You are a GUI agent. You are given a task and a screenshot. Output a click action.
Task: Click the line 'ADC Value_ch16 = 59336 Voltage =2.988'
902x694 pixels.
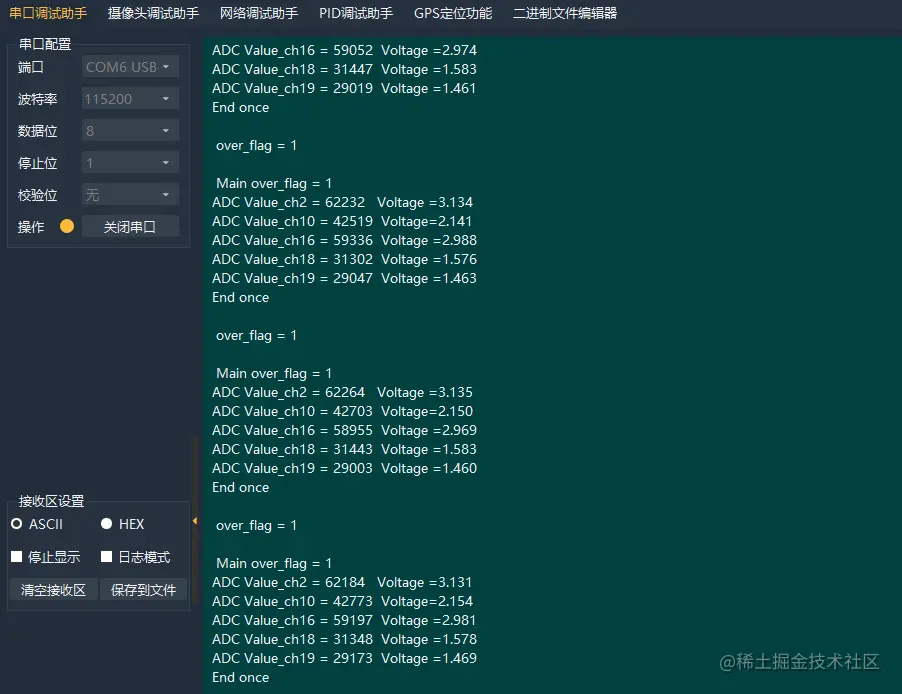coord(344,241)
